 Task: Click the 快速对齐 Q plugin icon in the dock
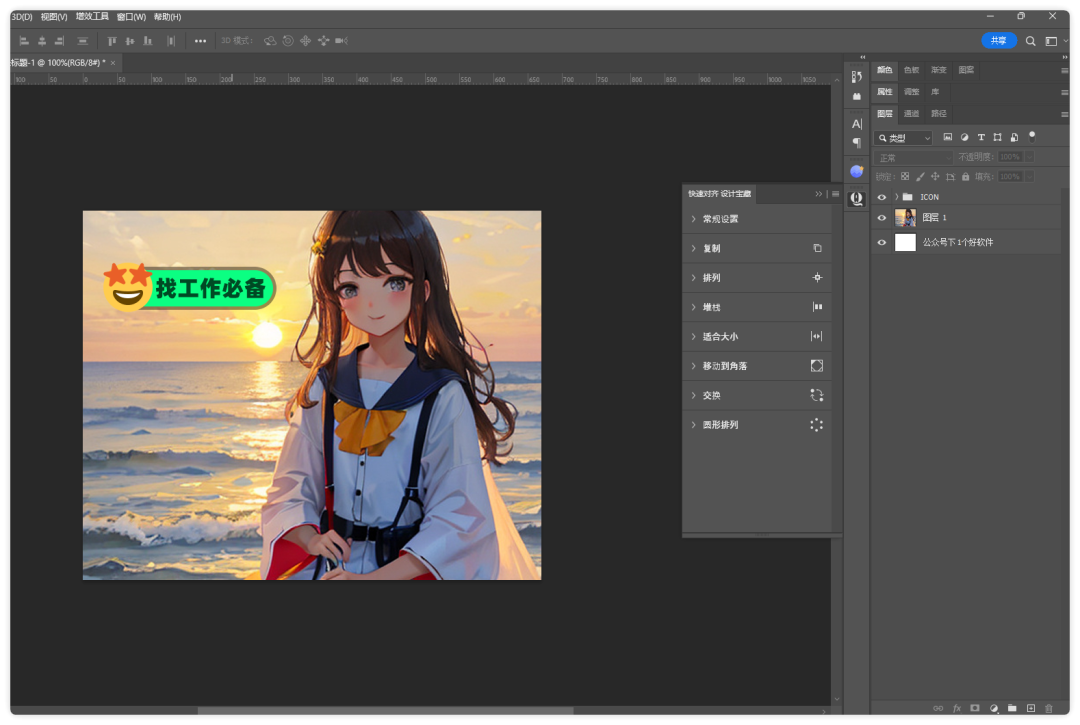point(856,199)
